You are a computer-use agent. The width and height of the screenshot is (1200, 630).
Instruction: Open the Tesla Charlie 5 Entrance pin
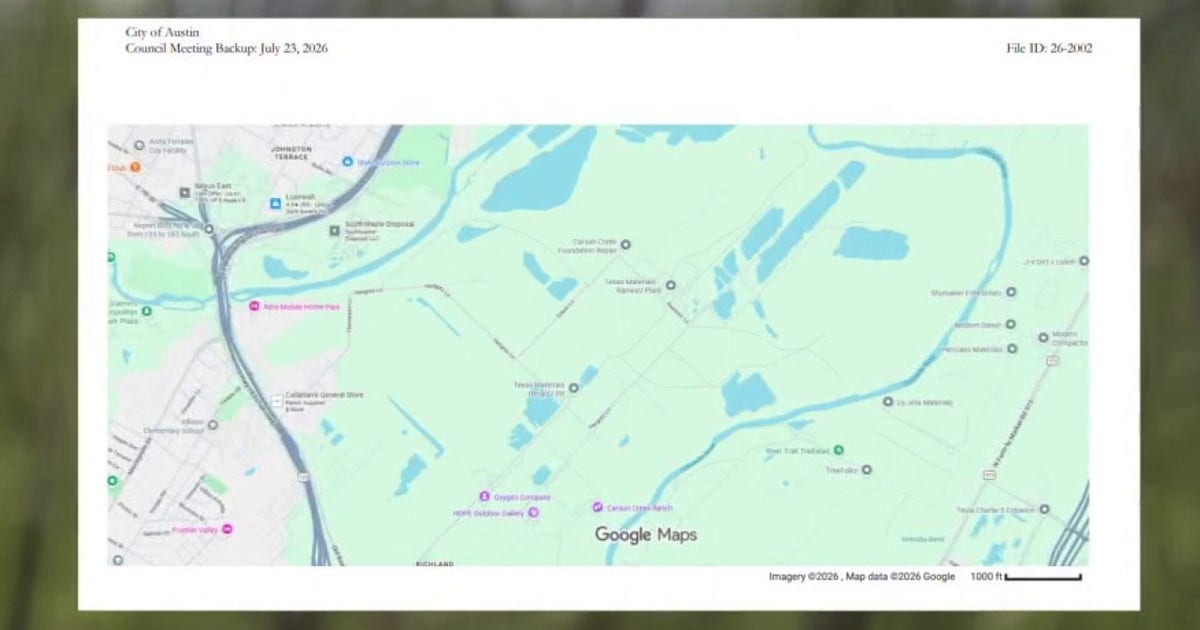point(1045,509)
